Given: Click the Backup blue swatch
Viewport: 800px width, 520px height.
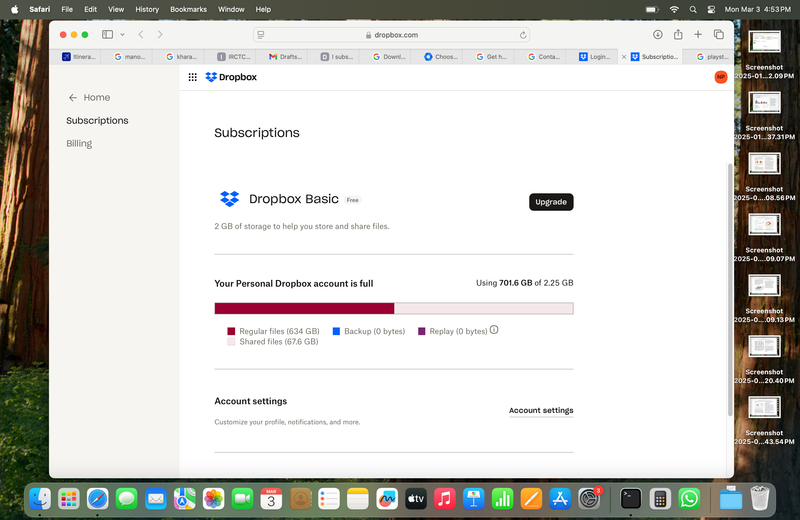Looking at the screenshot, I should (x=336, y=331).
